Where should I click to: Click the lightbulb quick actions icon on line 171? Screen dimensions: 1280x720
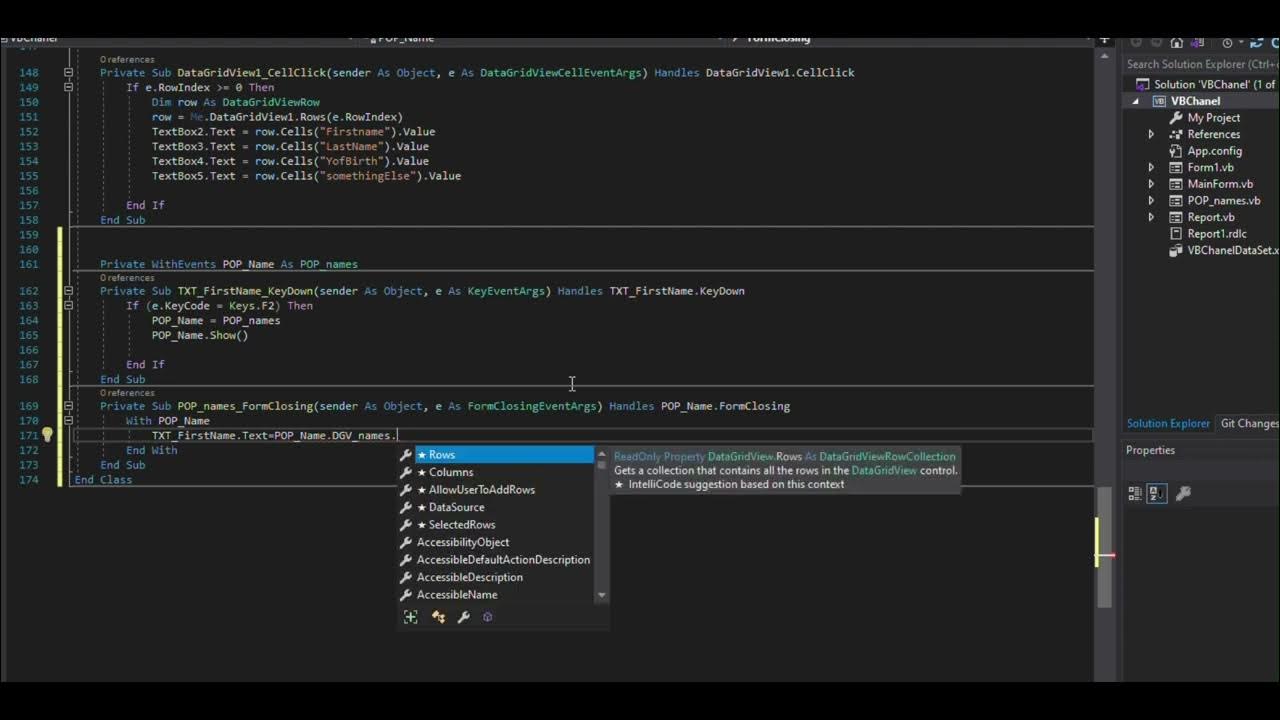47,435
